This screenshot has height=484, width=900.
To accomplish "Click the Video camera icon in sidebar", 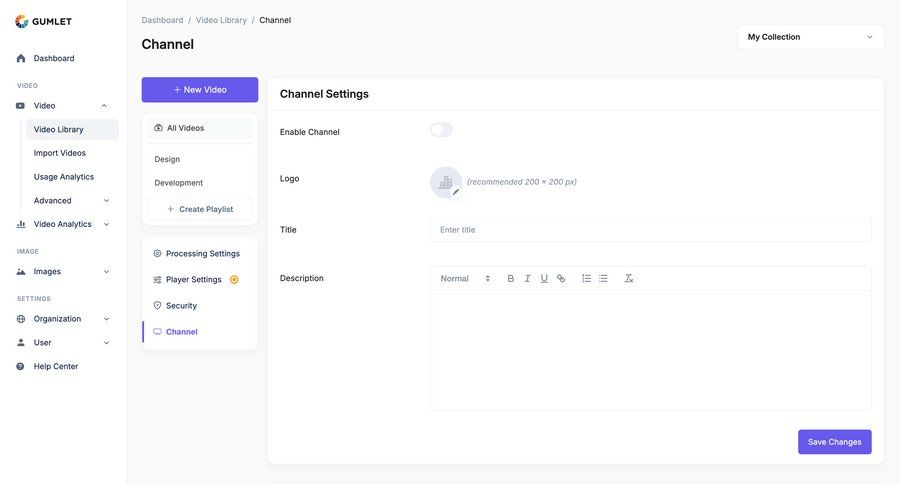I will (x=21, y=106).
